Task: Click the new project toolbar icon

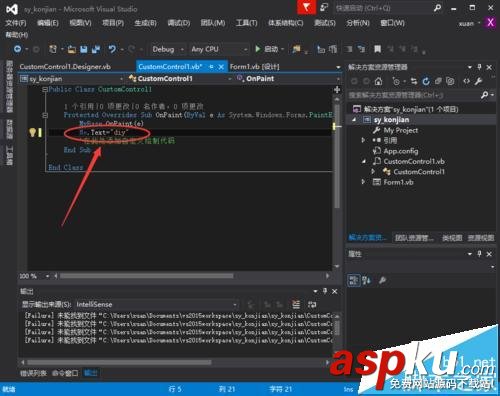Action: click(x=53, y=49)
